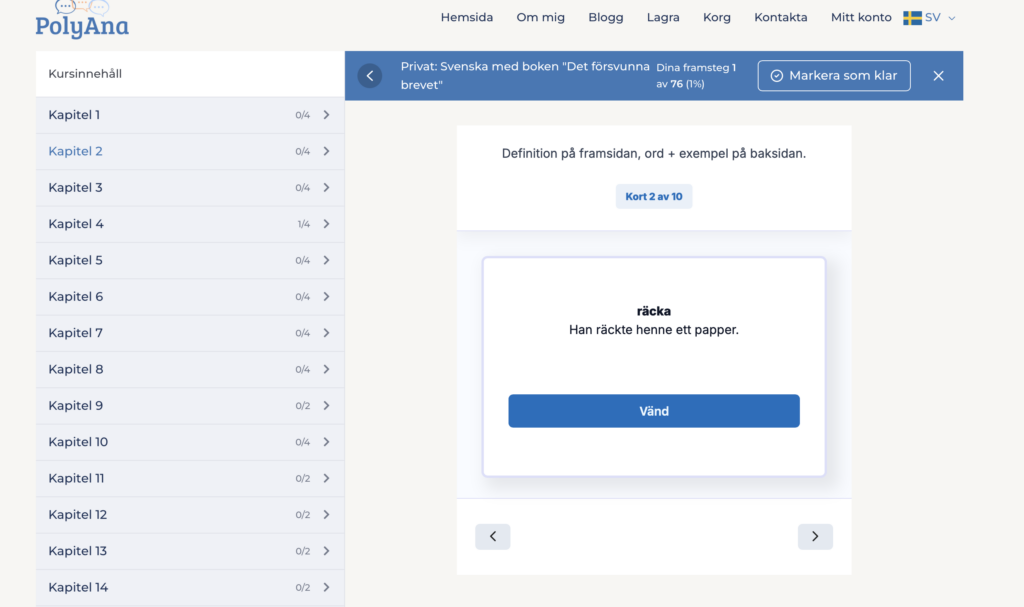Click the Swedish flag icon
This screenshot has width=1024, height=607.
(912, 18)
